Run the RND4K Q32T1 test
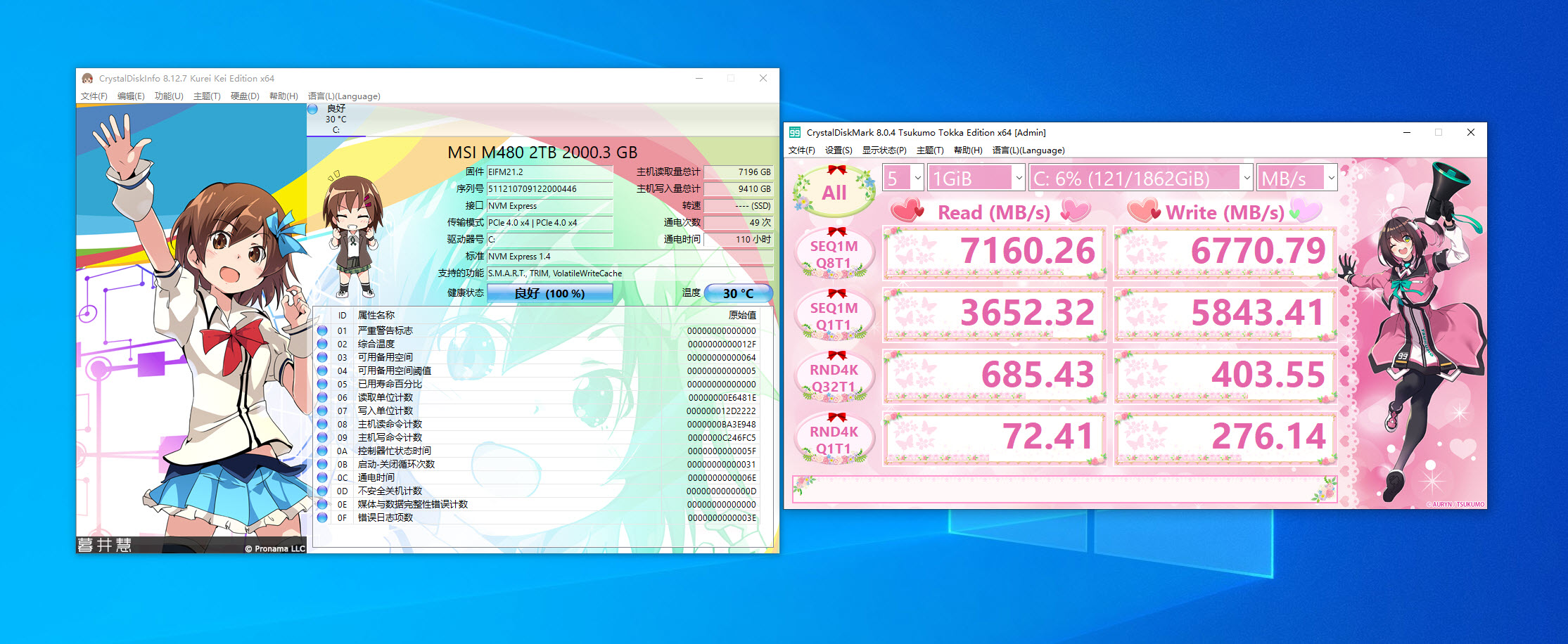This screenshot has height=644, width=1568. pos(833,376)
